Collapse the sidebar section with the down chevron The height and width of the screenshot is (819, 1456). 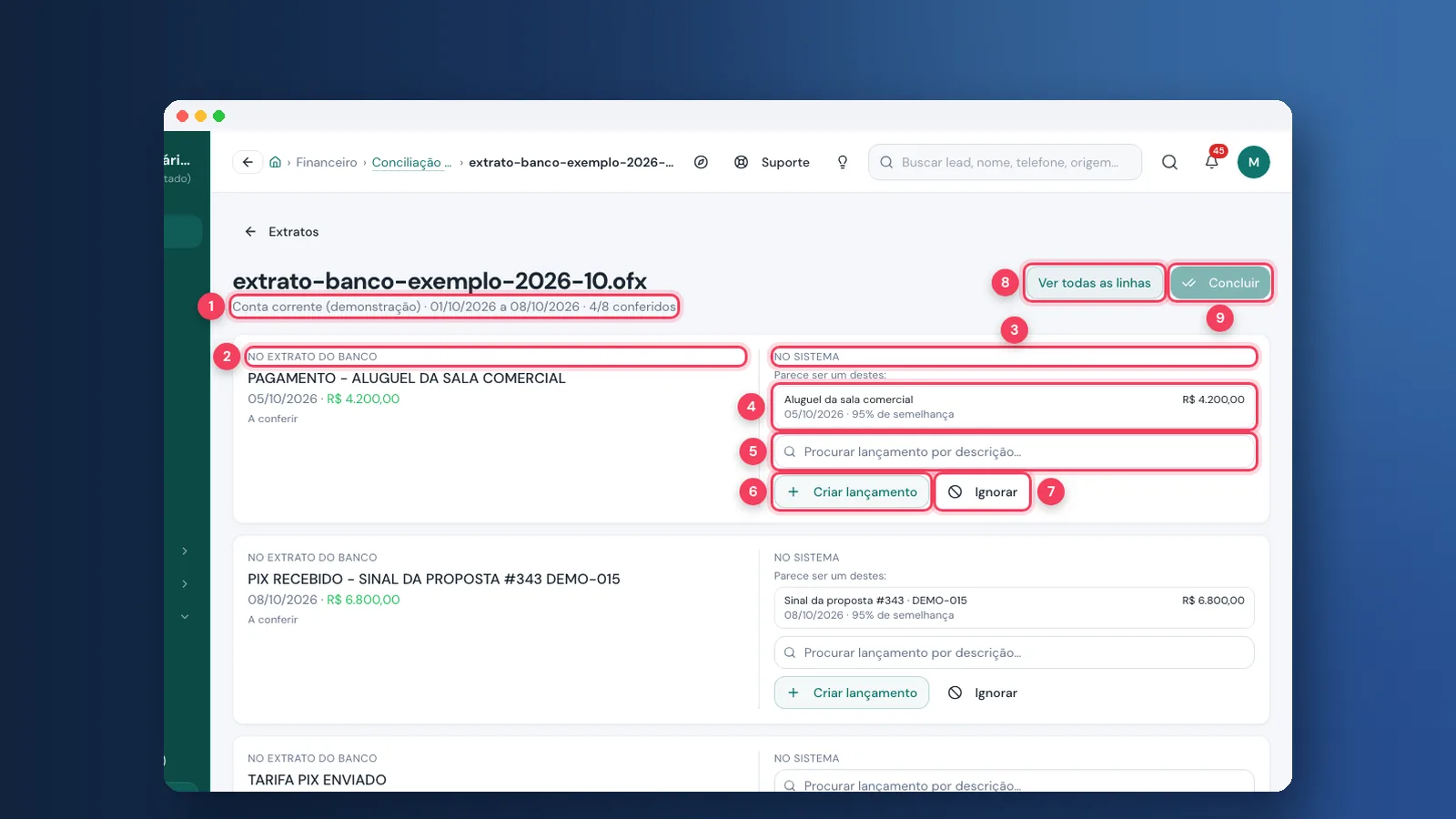click(185, 617)
